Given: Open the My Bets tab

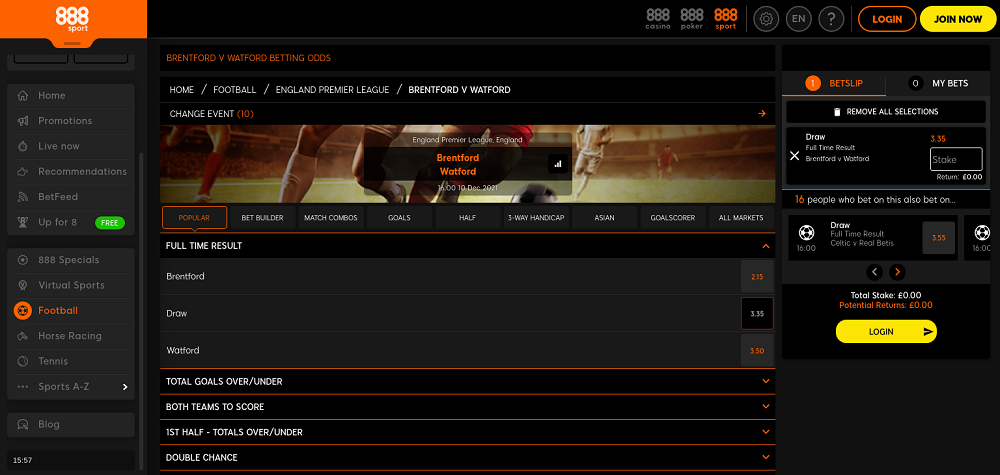Looking at the screenshot, I should (x=939, y=84).
